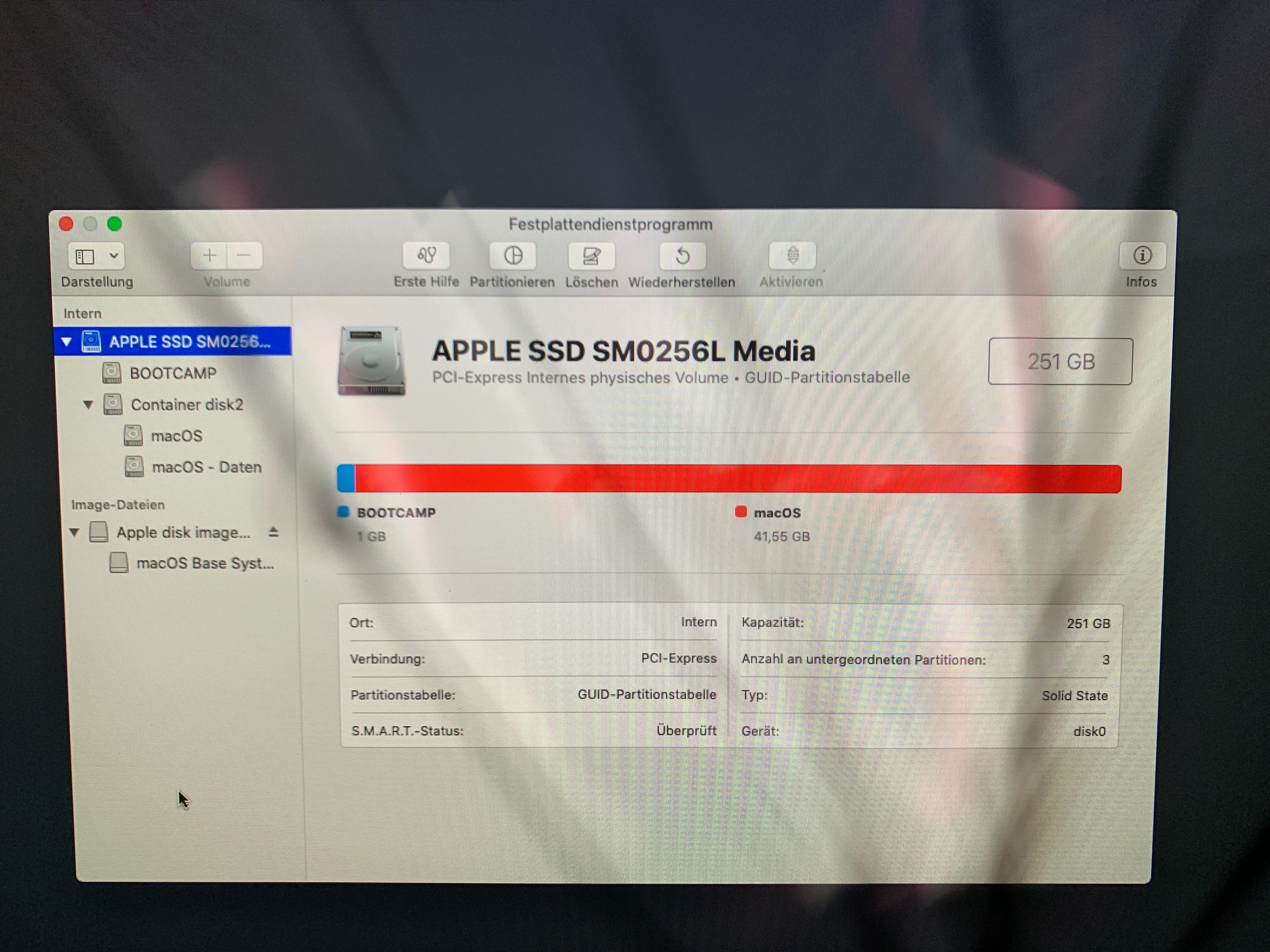The height and width of the screenshot is (952, 1270).
Task: Click the Aktivieren mount icon
Action: 792,255
